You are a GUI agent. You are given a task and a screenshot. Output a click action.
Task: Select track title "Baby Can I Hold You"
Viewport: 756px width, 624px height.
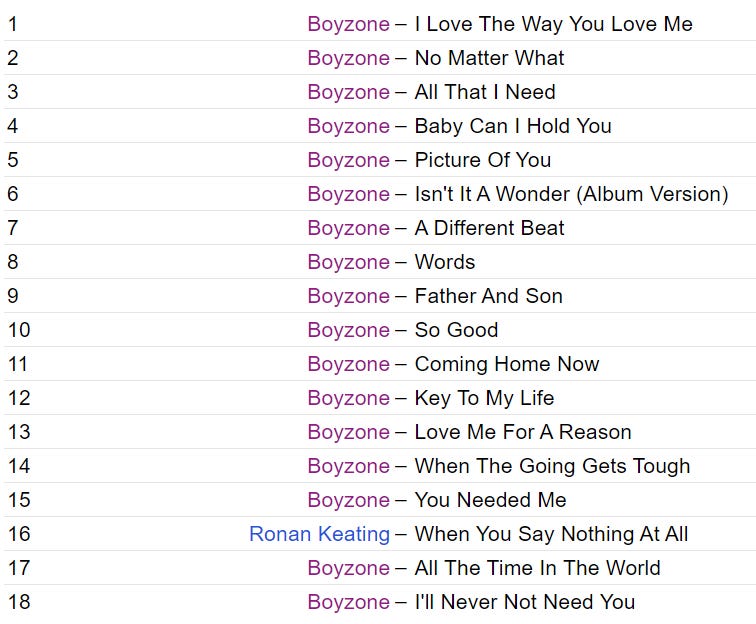513,126
